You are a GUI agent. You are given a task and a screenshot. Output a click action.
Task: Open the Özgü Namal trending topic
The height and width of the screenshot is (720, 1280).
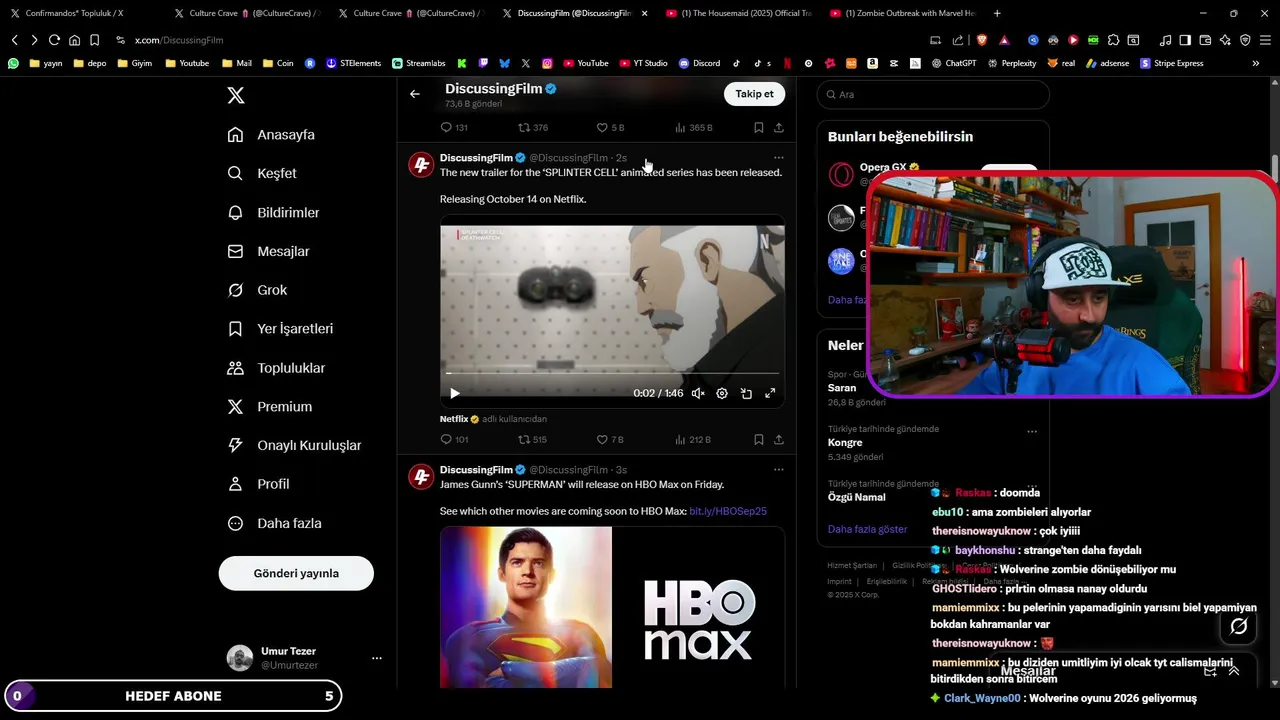pos(856,497)
